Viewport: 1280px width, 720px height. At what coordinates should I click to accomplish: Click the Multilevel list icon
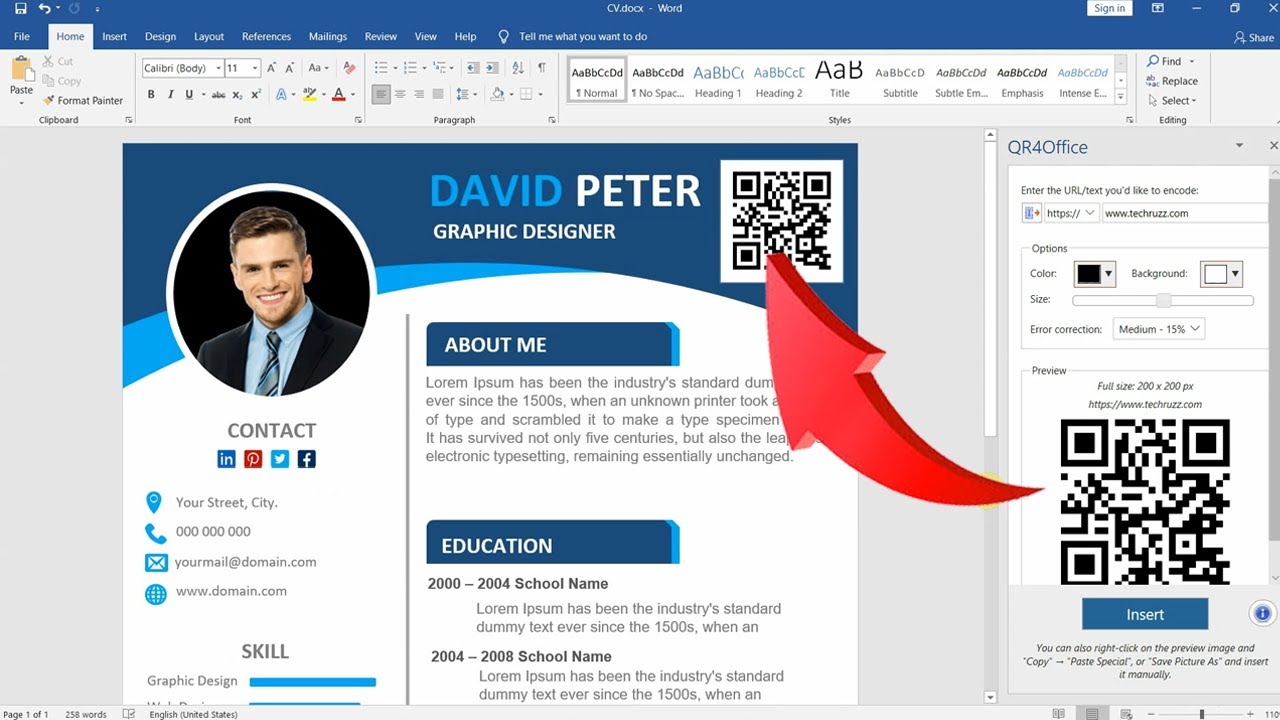tap(438, 68)
